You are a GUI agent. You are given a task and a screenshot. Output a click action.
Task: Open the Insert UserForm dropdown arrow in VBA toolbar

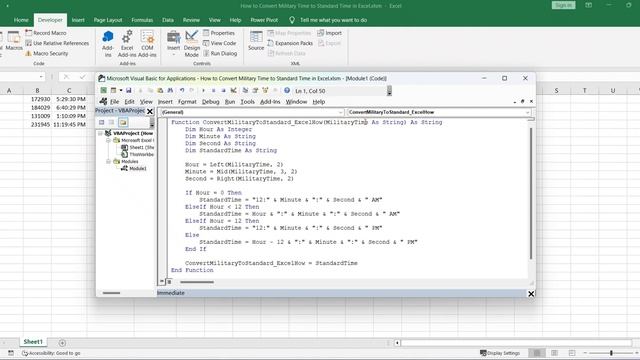[121, 90]
